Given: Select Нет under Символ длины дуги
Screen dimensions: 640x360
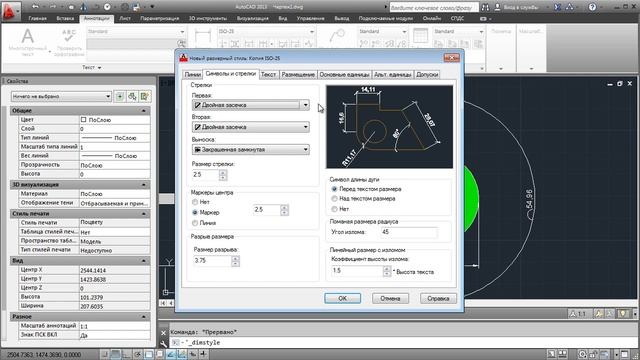Looking at the screenshot, I should click(334, 209).
